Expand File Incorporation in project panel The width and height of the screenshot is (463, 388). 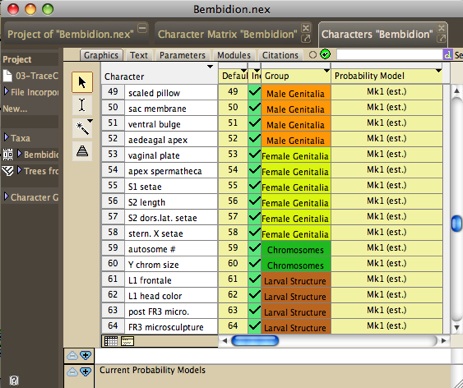(6, 91)
